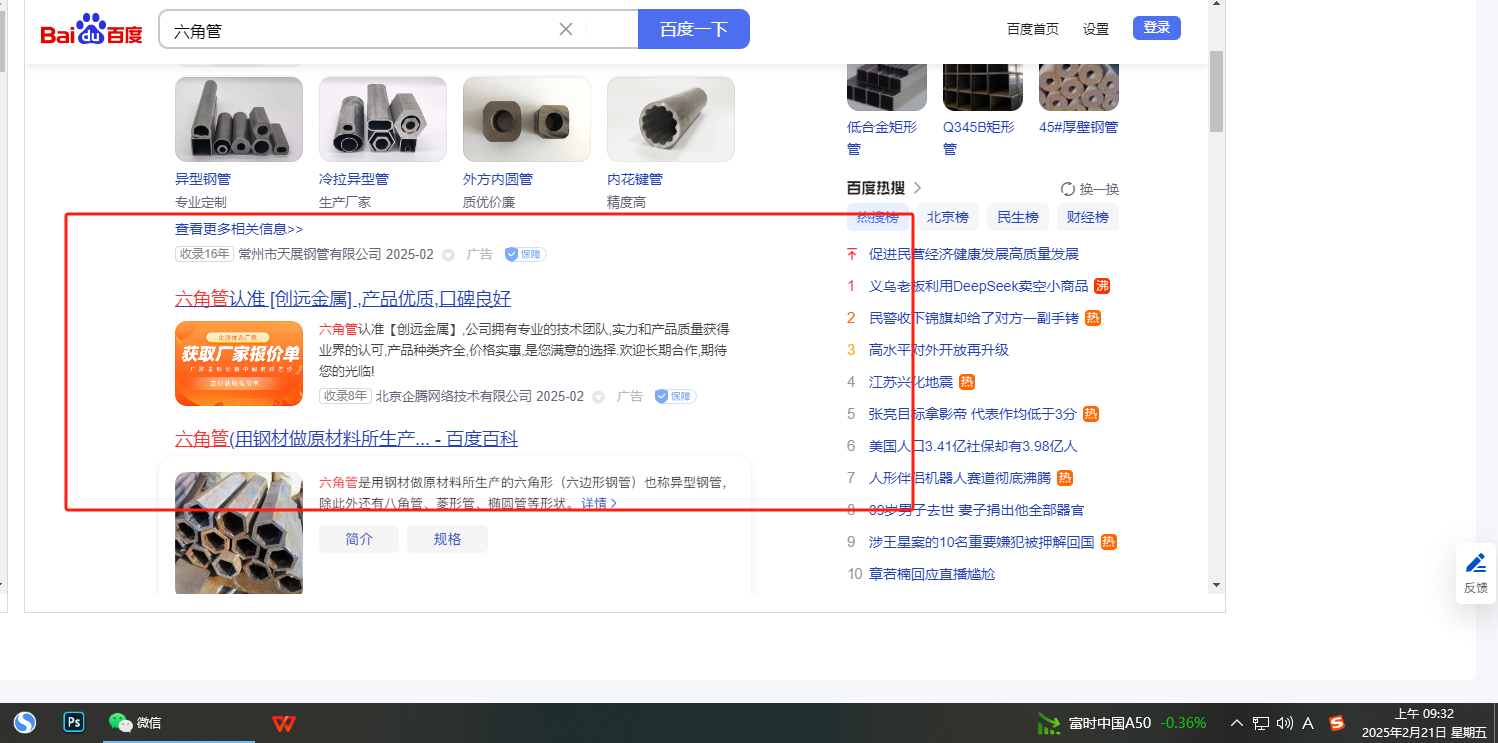Open the 规格 section button
Screen dimensions: 1498x743
click(448, 539)
